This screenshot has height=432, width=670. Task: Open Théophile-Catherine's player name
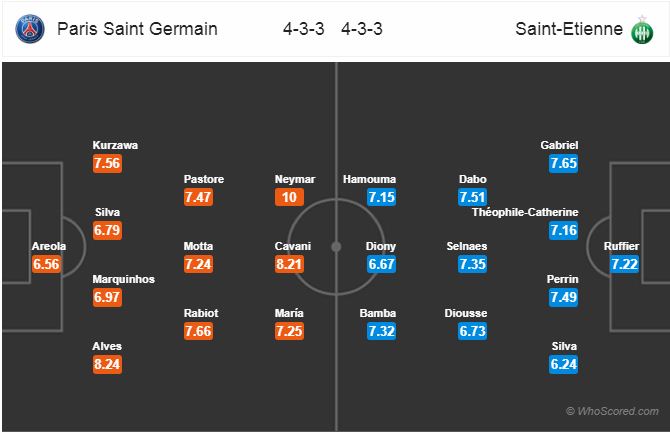pyautogui.click(x=525, y=212)
